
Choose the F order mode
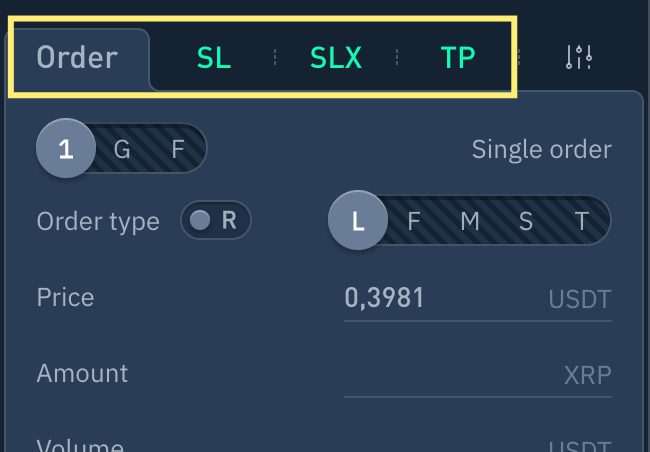(x=178, y=150)
